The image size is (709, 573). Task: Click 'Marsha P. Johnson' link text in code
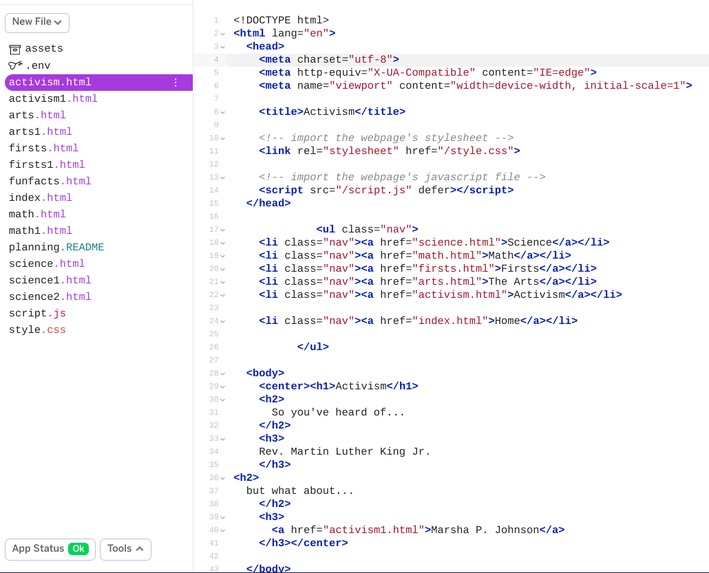[485, 530]
